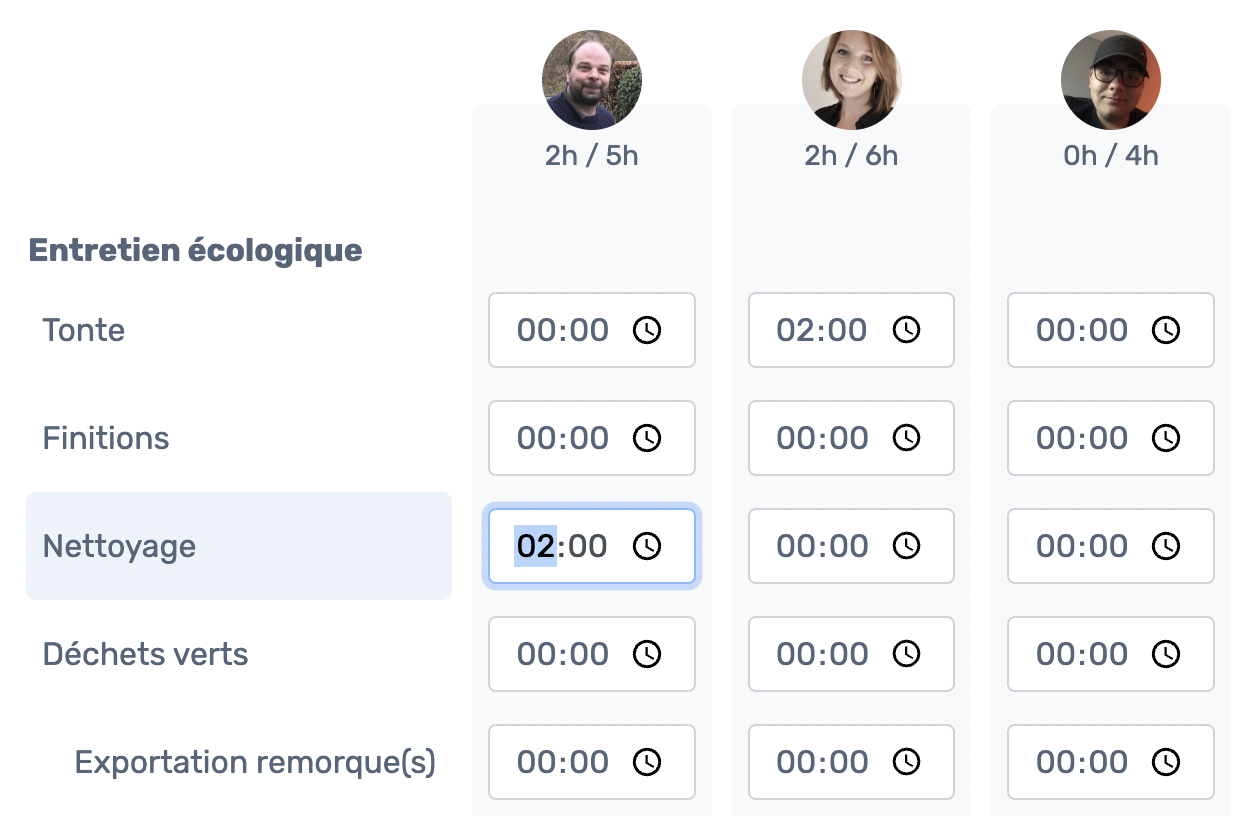Viewport: 1248px width, 830px height.
Task: Select the Nettoyage task row label
Action: pos(119,546)
